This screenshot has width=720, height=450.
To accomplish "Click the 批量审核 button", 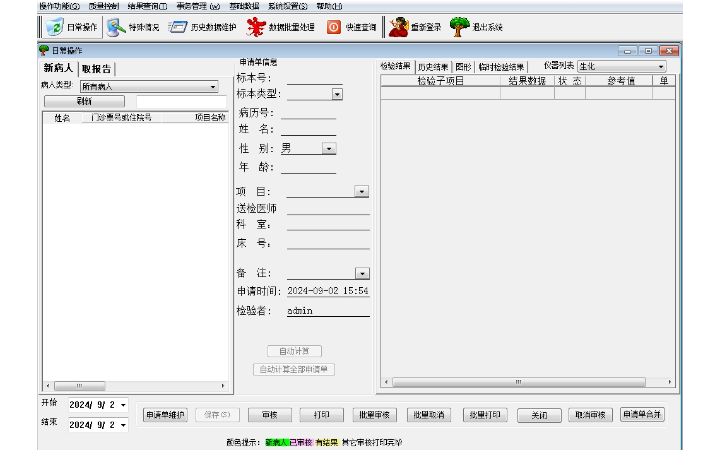I will (x=375, y=415).
